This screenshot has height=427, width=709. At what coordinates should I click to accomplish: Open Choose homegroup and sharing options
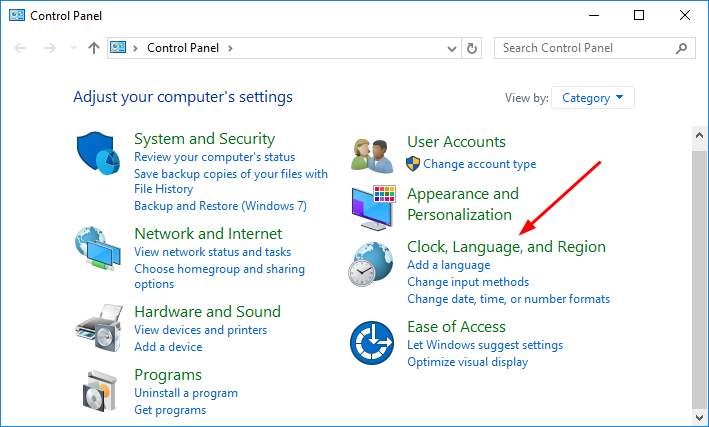pos(219,276)
